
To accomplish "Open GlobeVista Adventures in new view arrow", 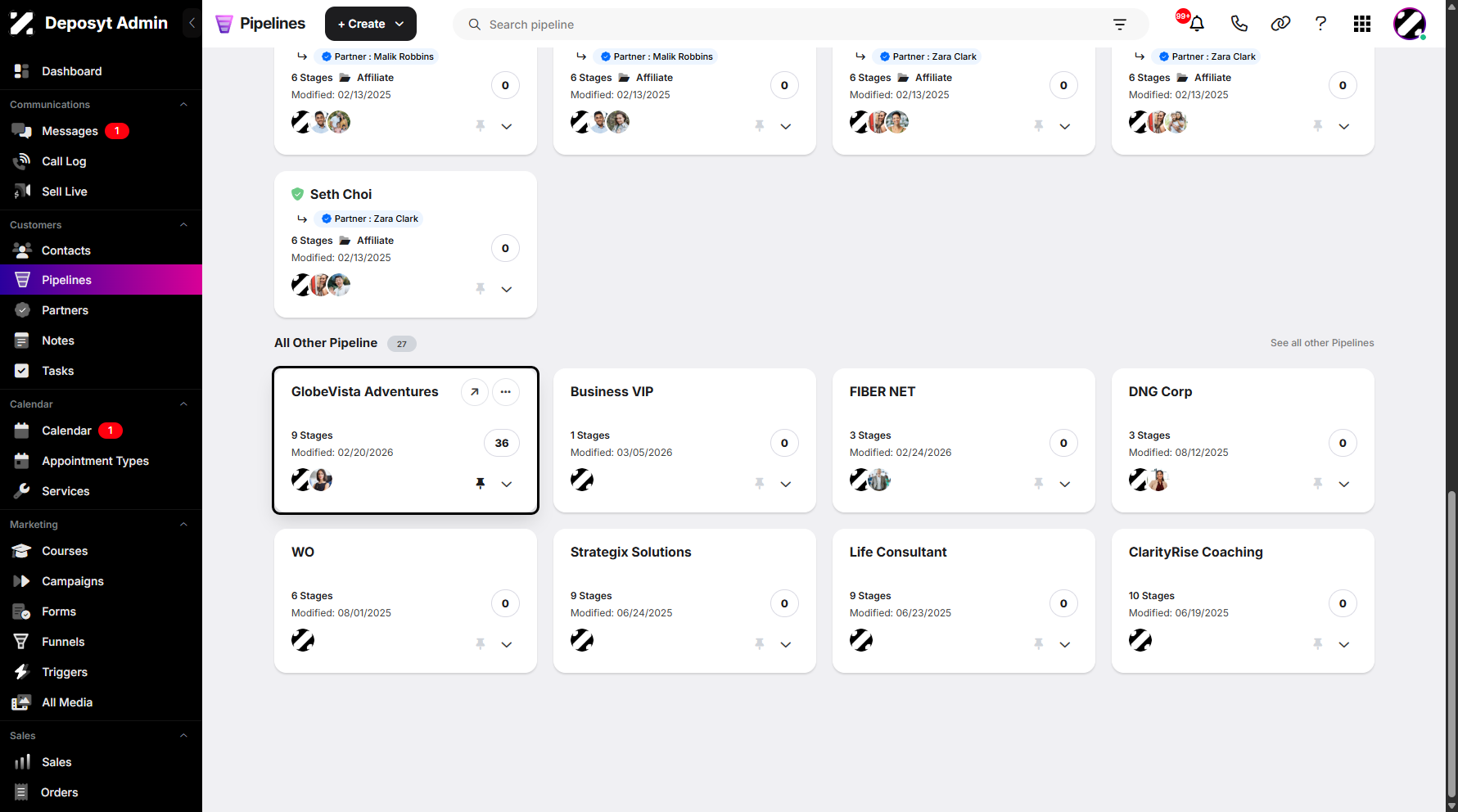I will coord(475,392).
